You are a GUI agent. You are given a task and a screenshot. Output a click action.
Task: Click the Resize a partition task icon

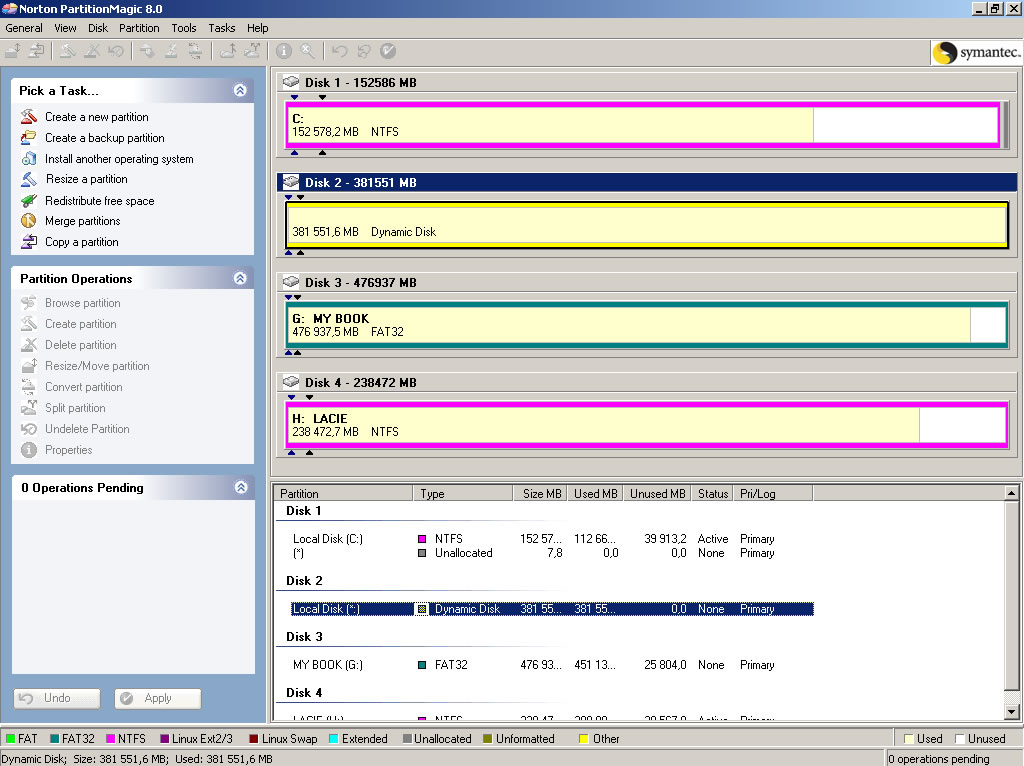coord(29,179)
